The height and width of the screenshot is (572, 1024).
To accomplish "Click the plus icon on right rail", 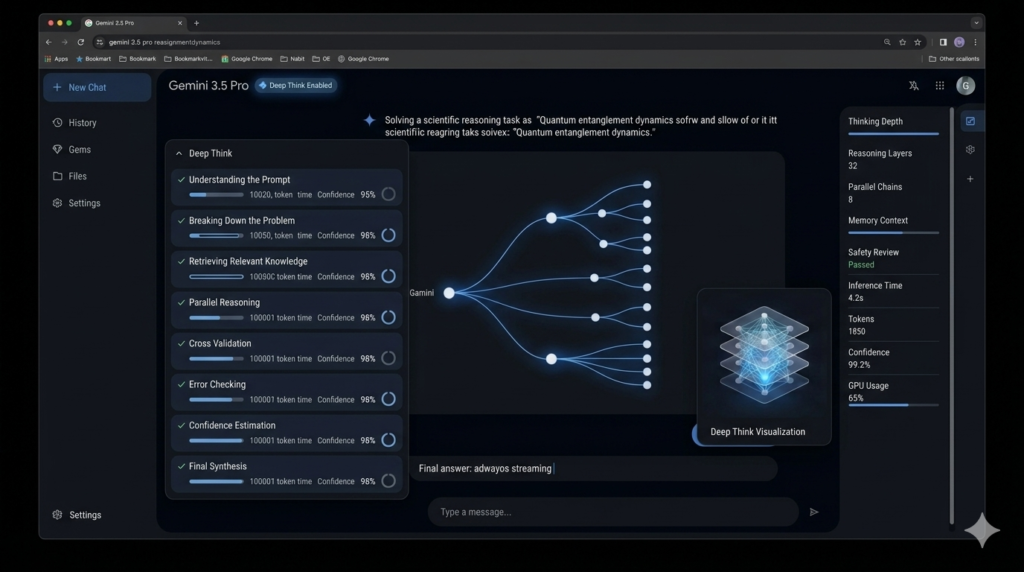I will pyautogui.click(x=970, y=179).
